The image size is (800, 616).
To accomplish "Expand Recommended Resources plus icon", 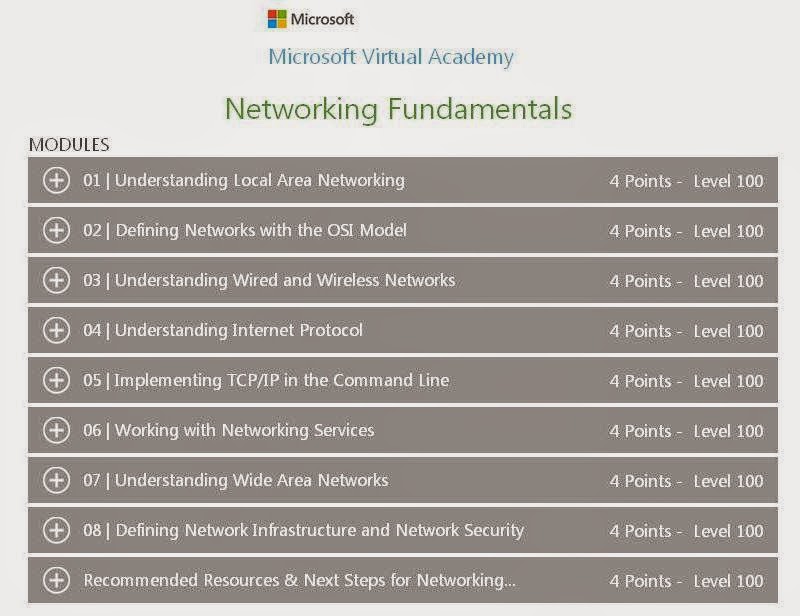I will [57, 581].
